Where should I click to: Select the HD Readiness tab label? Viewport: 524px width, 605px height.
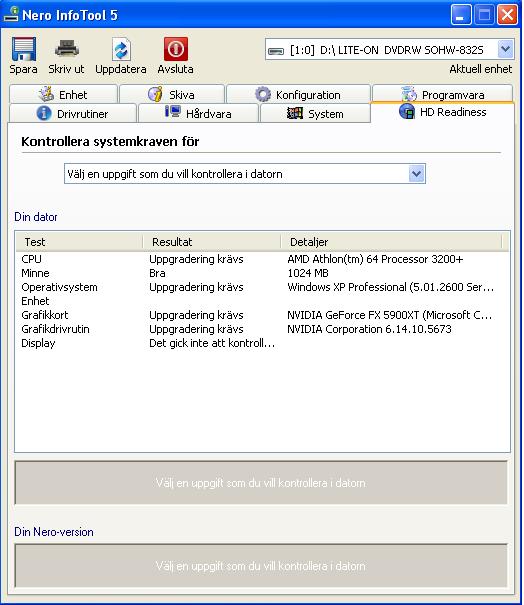click(453, 112)
